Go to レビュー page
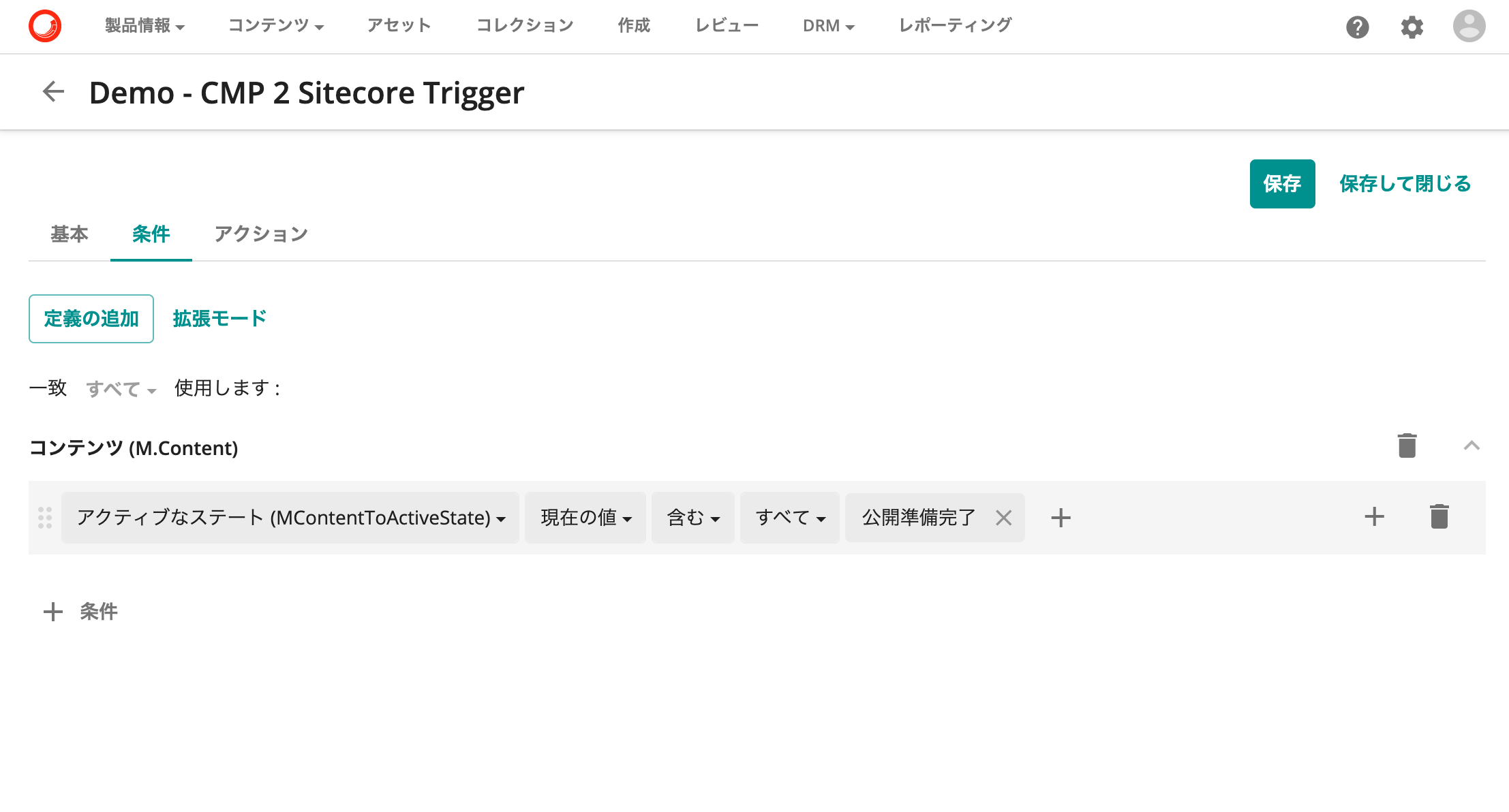This screenshot has width=1509, height=812. tap(727, 26)
